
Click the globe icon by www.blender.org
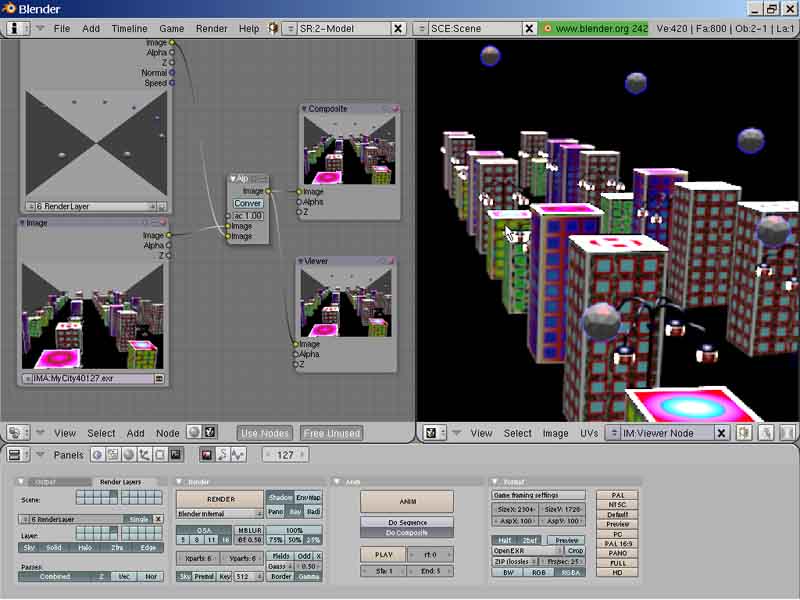click(x=548, y=29)
